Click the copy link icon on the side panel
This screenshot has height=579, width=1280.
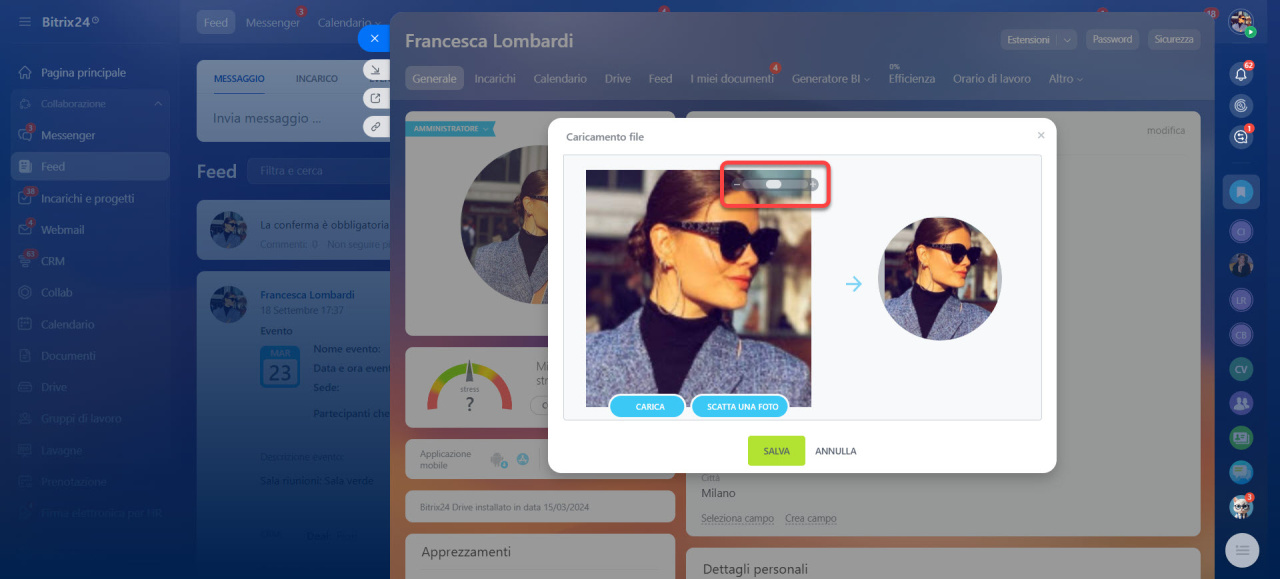[375, 127]
